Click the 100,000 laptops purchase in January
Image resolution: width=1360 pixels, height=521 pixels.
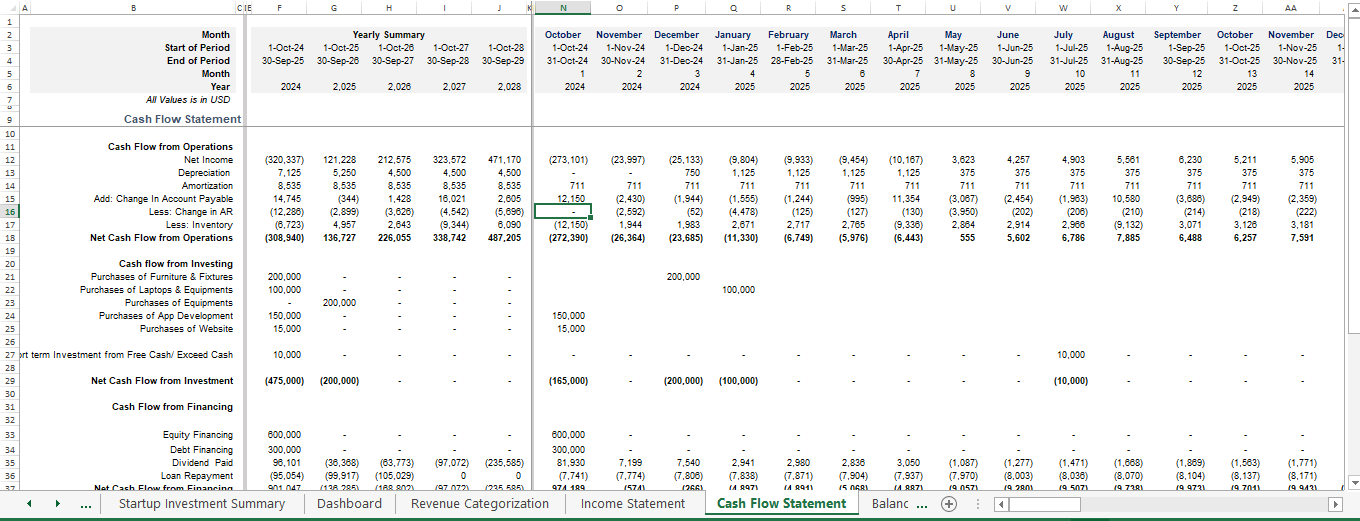[x=738, y=290]
